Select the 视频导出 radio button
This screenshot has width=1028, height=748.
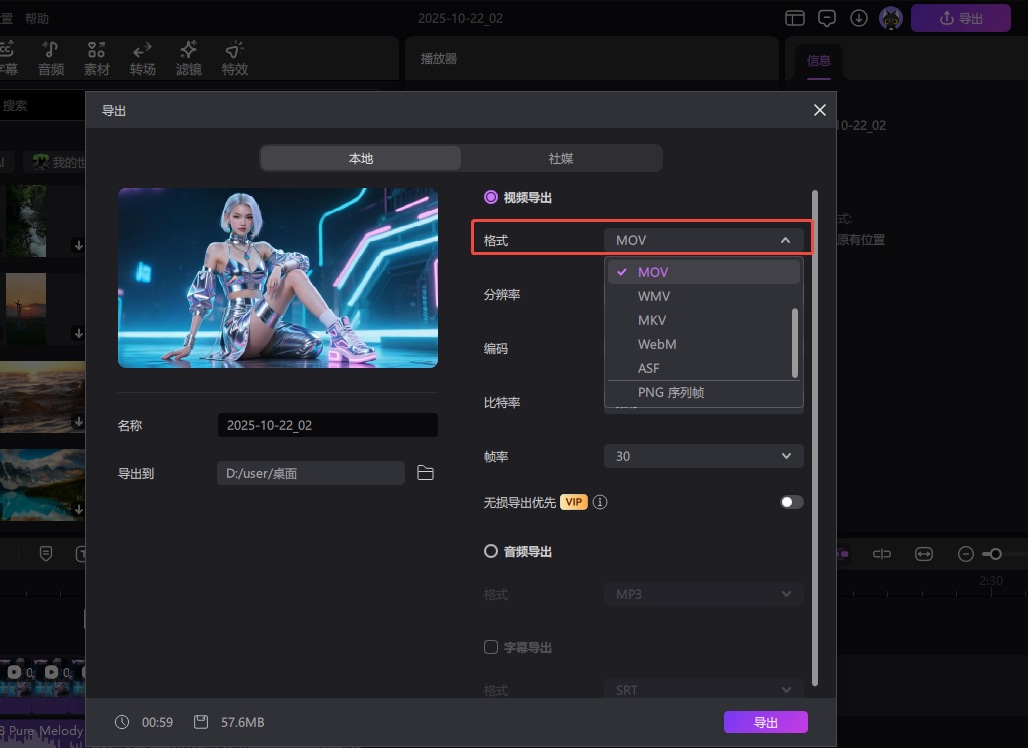tap(491, 198)
